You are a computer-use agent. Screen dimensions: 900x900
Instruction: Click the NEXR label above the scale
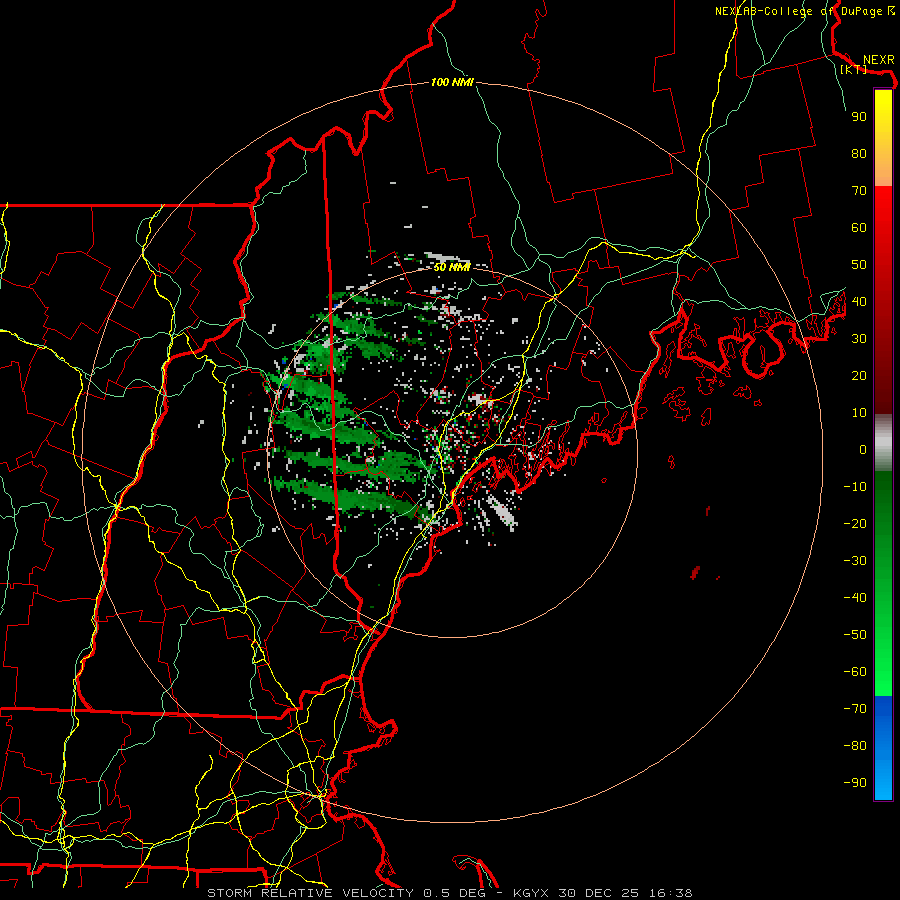(x=878, y=60)
